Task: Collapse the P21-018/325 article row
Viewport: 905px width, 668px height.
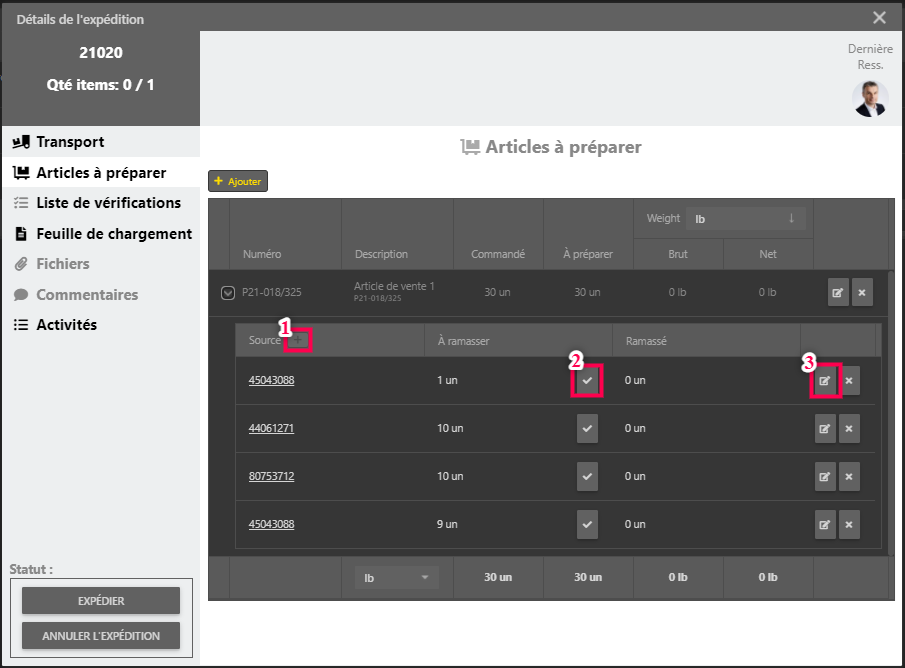Action: 228,293
